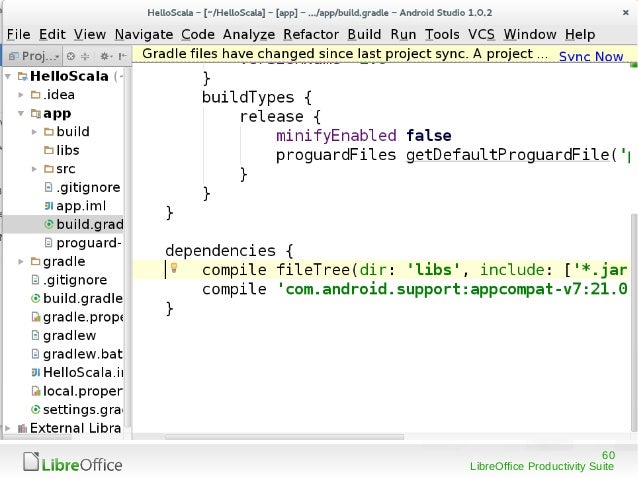The height and width of the screenshot is (479, 638).
Task: Click the External Libraries icon
Action: [22, 428]
